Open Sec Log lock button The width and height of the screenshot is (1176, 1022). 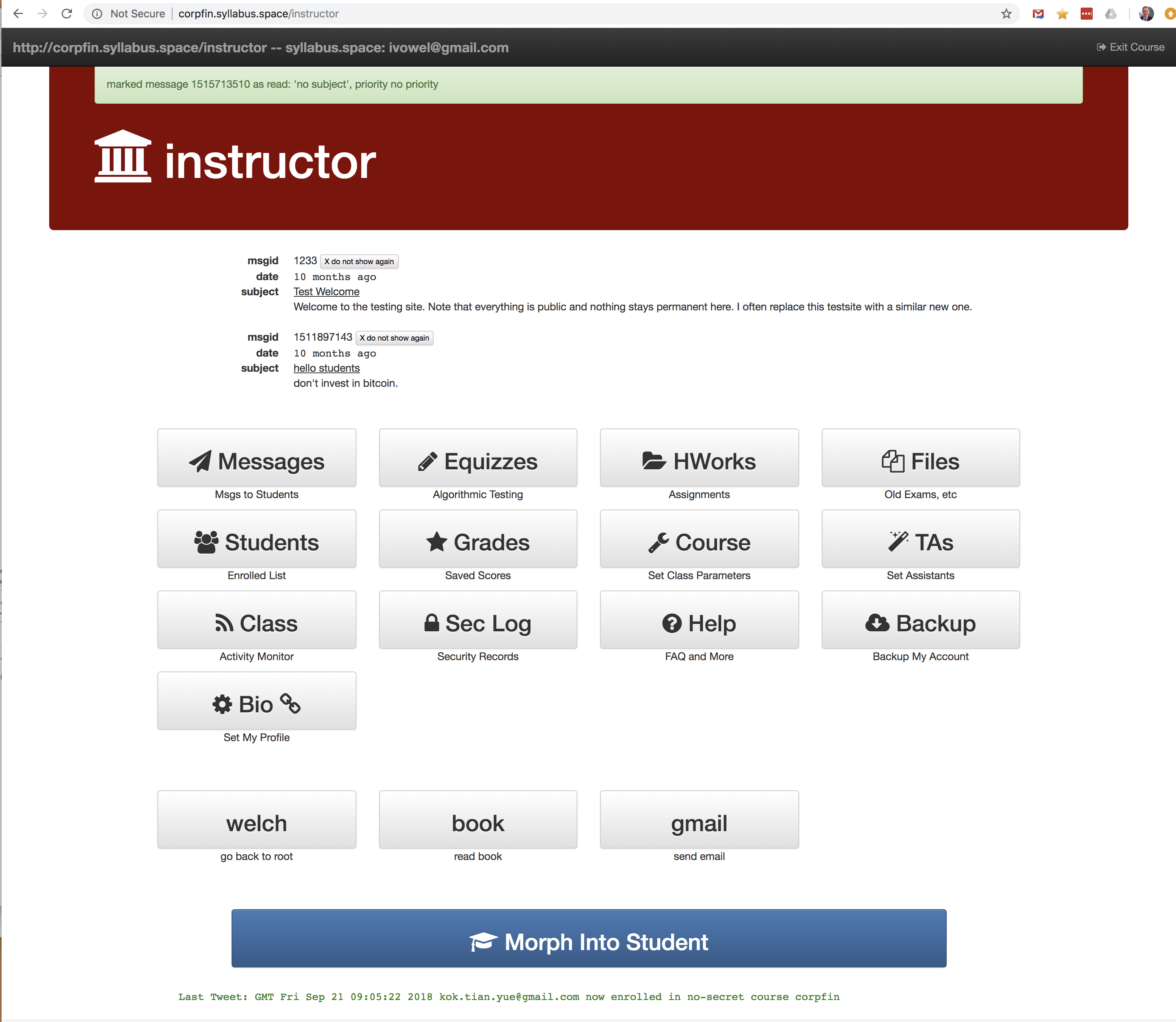(x=478, y=620)
